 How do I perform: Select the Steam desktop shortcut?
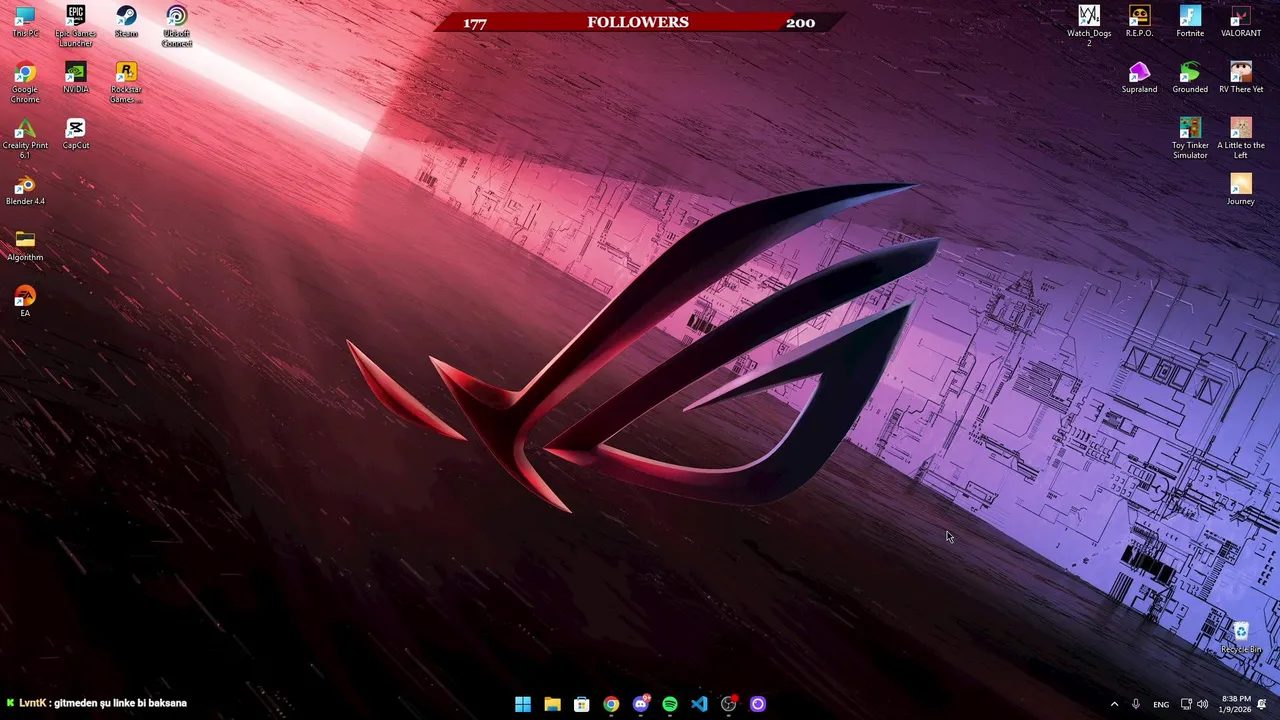126,22
